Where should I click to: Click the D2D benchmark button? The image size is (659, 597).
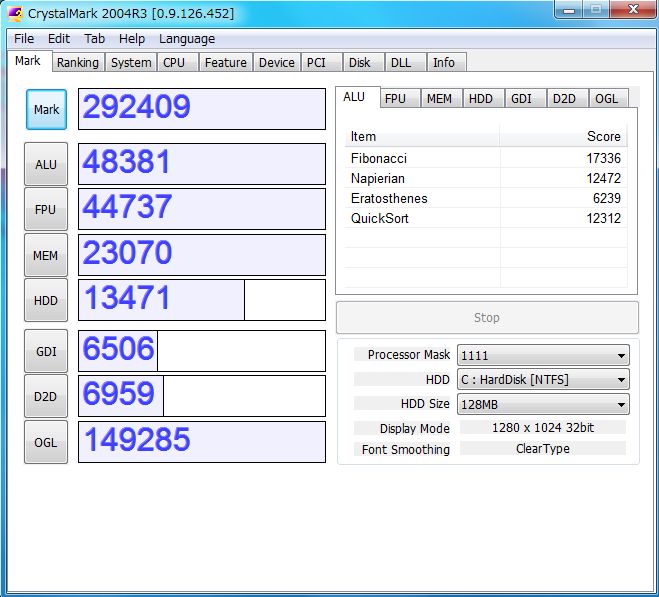pyautogui.click(x=46, y=396)
